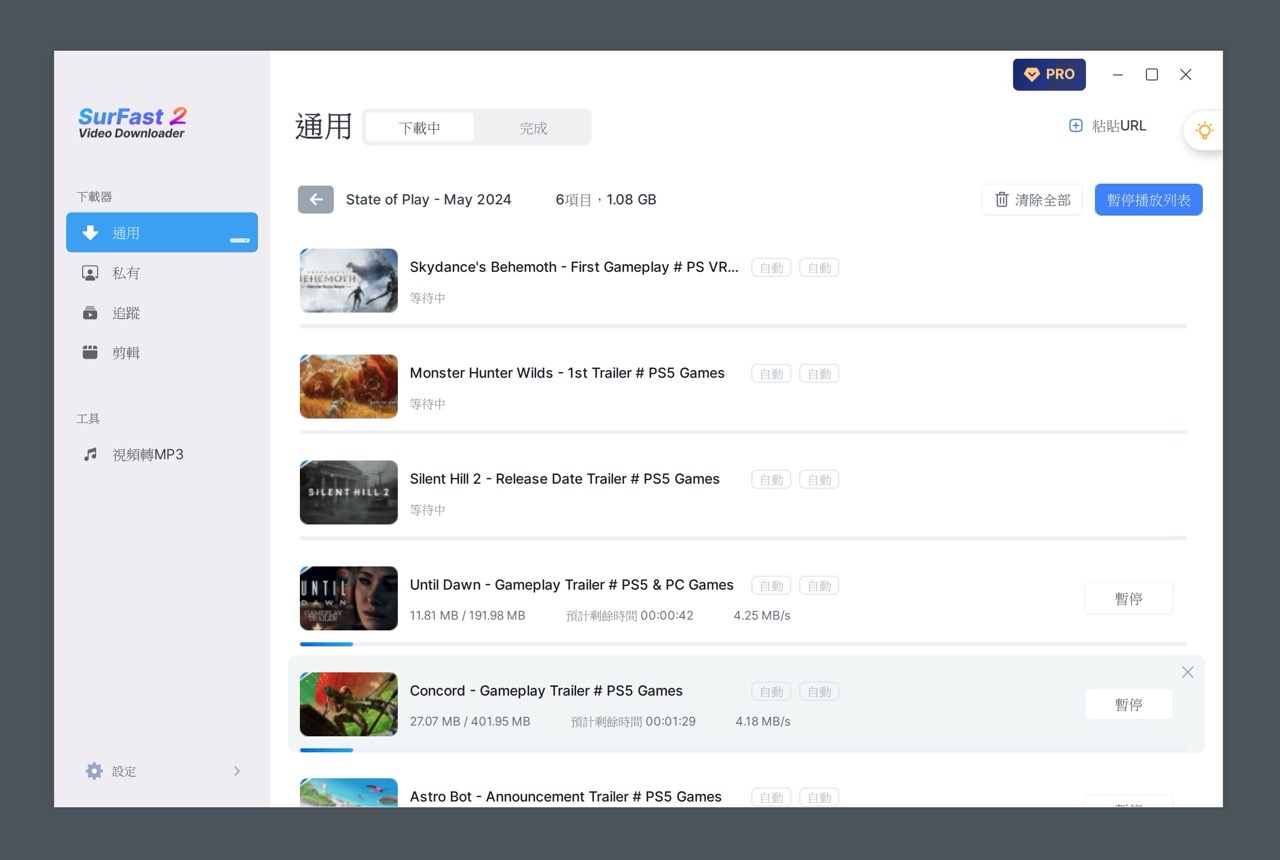Minimize the SurFast window

1118,75
